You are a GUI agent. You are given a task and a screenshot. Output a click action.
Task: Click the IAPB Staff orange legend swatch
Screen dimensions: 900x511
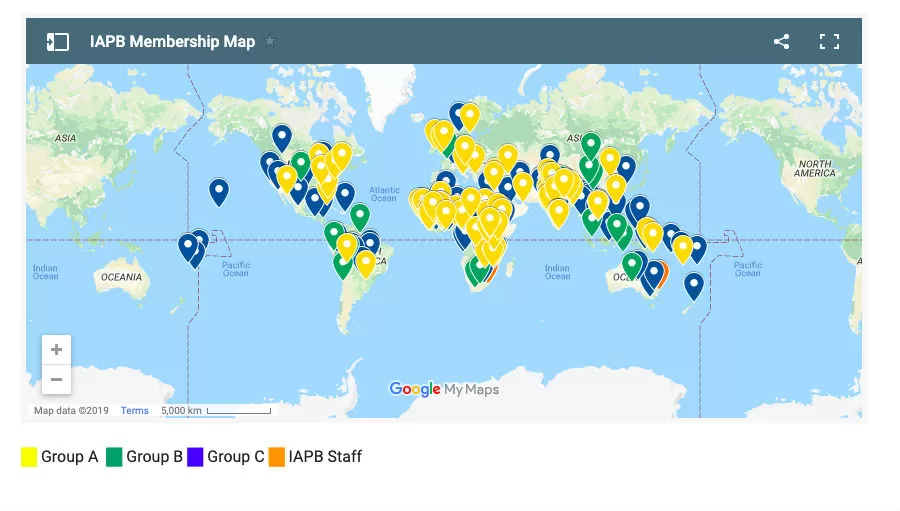coord(277,457)
